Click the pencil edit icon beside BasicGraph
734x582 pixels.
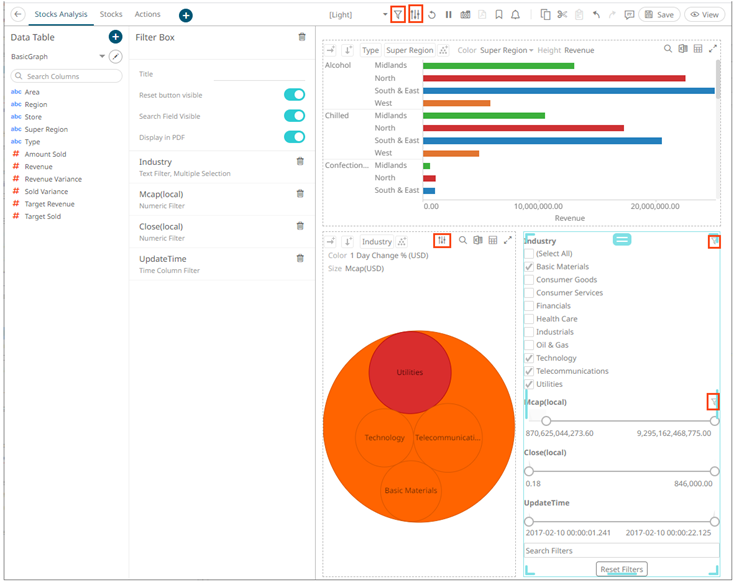[x=115, y=57]
